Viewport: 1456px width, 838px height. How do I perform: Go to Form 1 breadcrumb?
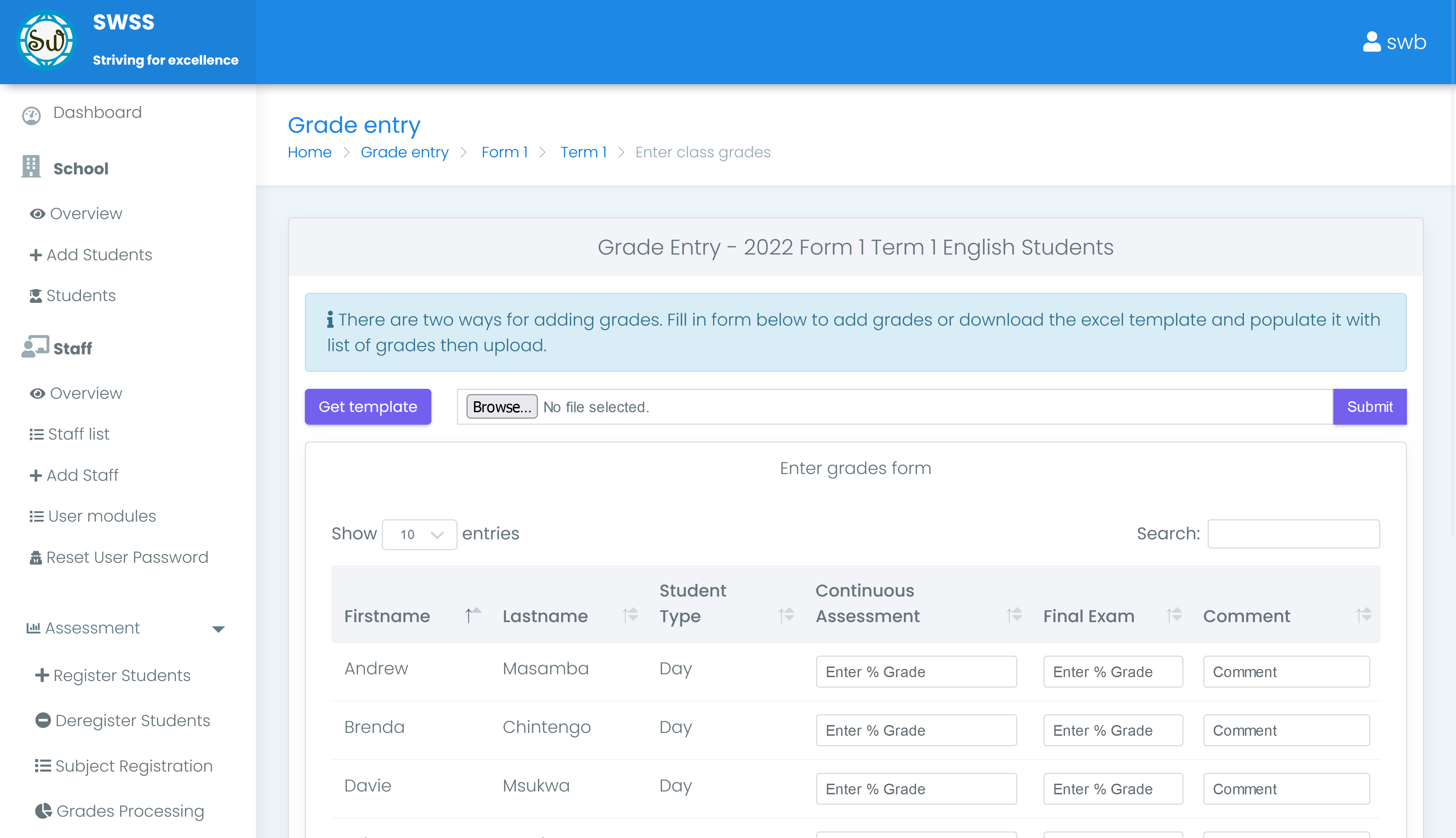coord(504,152)
